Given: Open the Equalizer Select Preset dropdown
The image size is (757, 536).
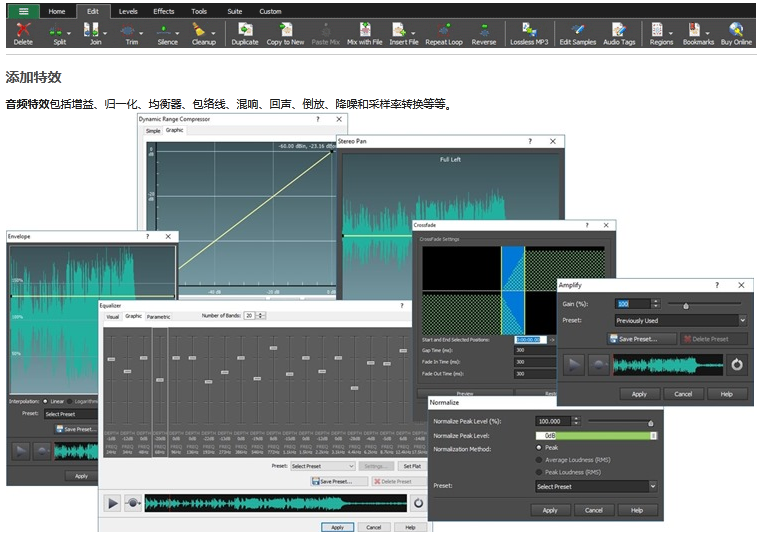Looking at the screenshot, I should point(322,466).
